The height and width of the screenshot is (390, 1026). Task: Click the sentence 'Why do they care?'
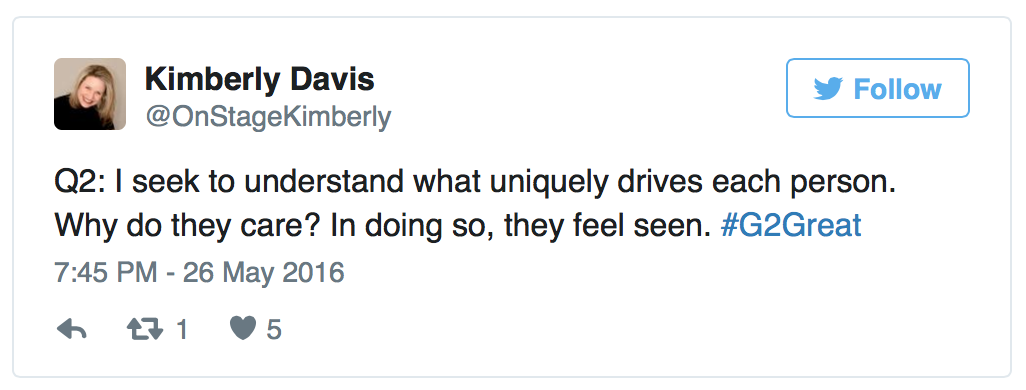pyautogui.click(x=188, y=226)
